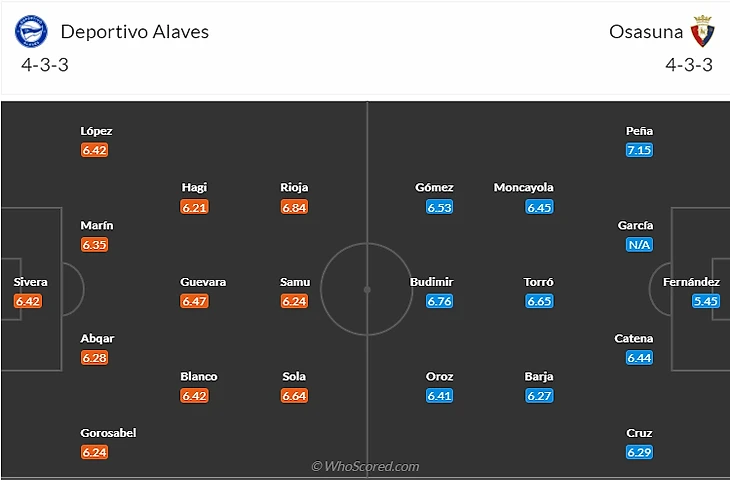Select Fernández's 5.45 rating badge
Image resolution: width=730 pixels, height=480 pixels.
click(x=705, y=301)
